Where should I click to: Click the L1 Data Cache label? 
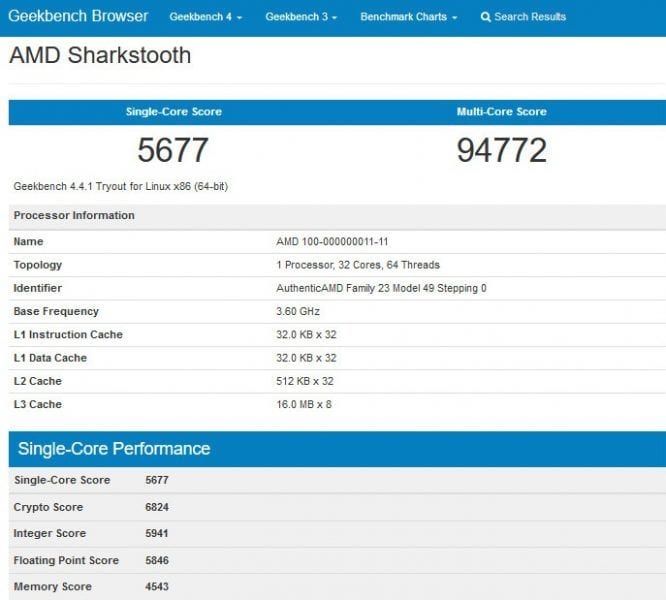point(50,358)
